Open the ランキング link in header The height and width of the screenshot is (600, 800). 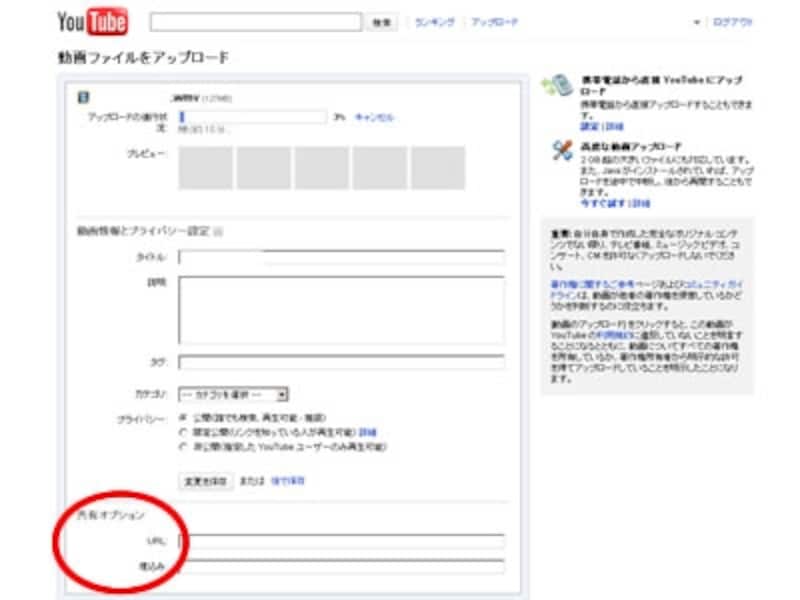434,22
